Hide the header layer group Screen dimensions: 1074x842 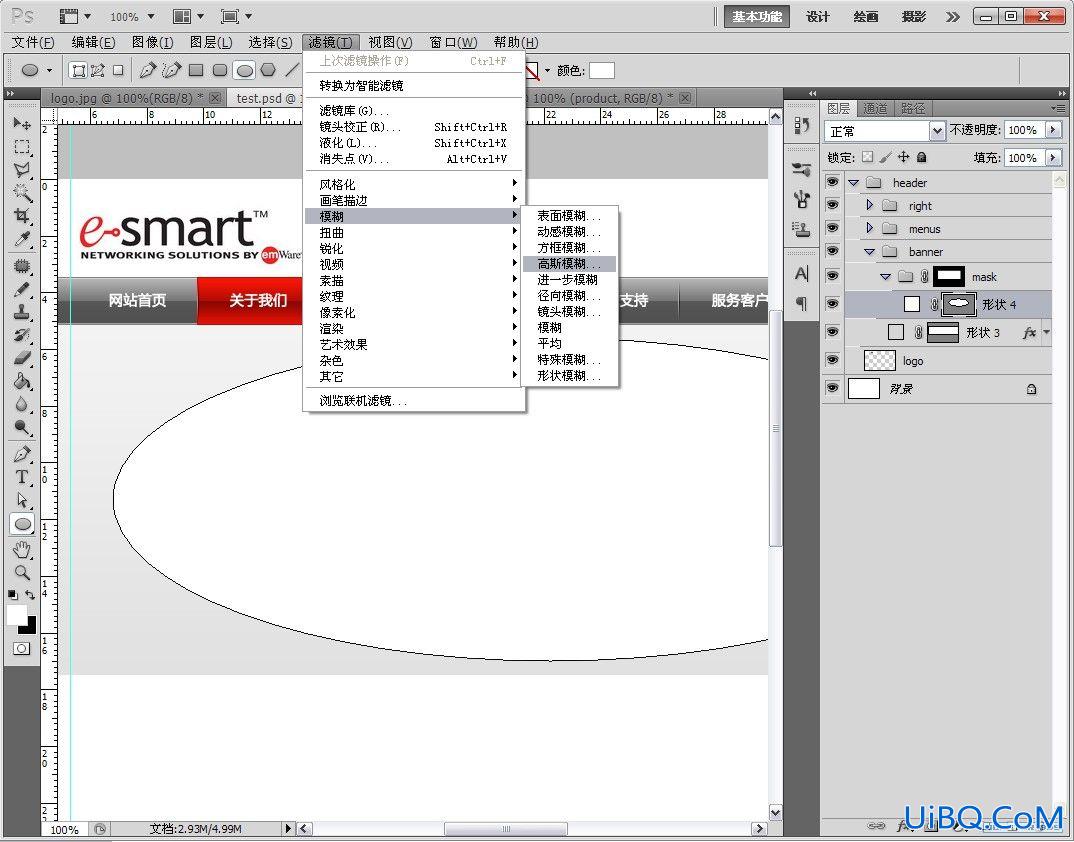[x=832, y=182]
